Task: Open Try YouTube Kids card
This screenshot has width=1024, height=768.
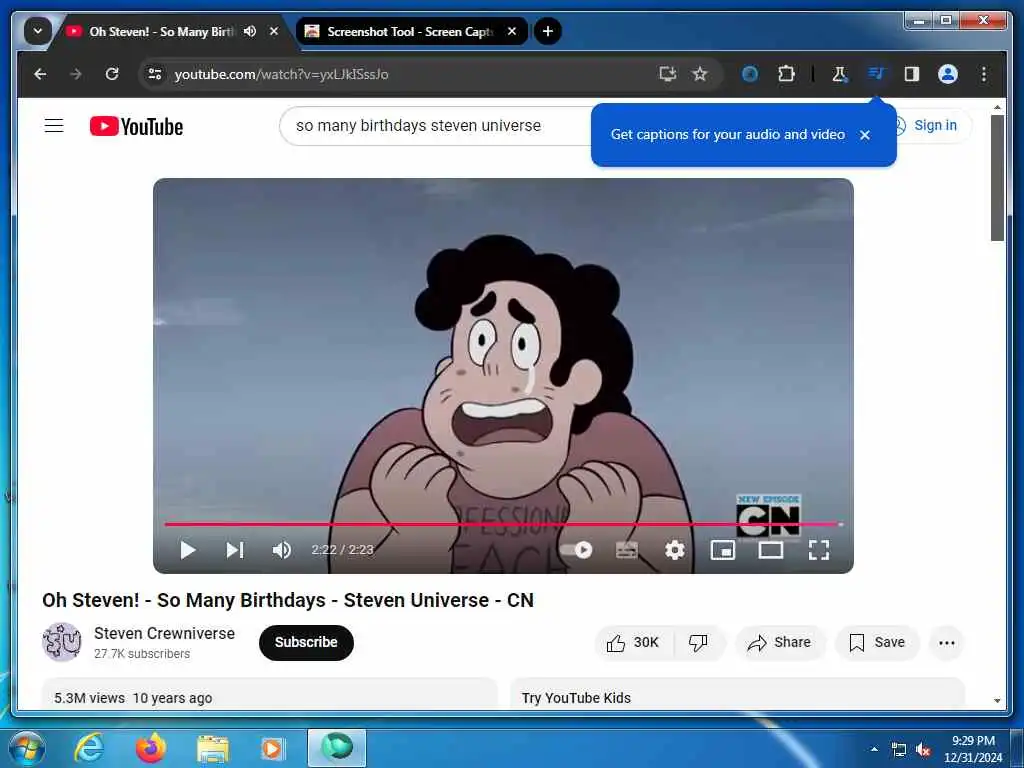Action: (x=737, y=695)
